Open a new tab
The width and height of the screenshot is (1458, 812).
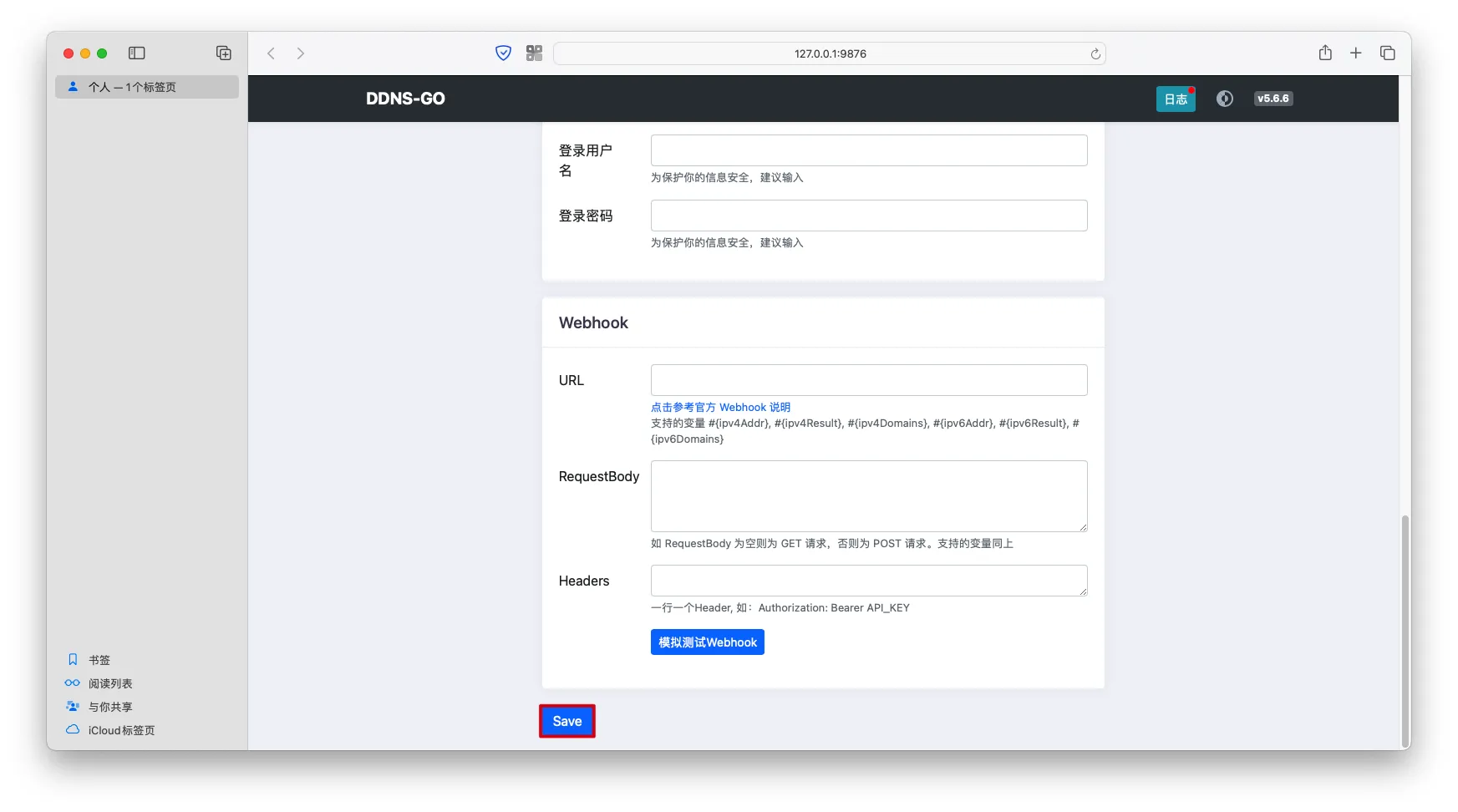pos(1356,53)
